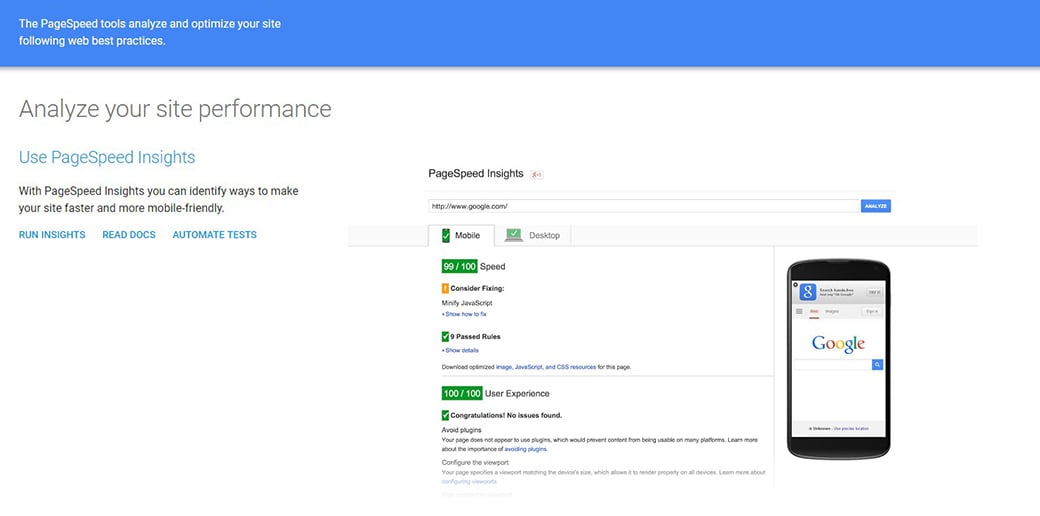Tap the hamburger menu icon in phone preview
This screenshot has height=516, width=1040.
pyautogui.click(x=799, y=312)
